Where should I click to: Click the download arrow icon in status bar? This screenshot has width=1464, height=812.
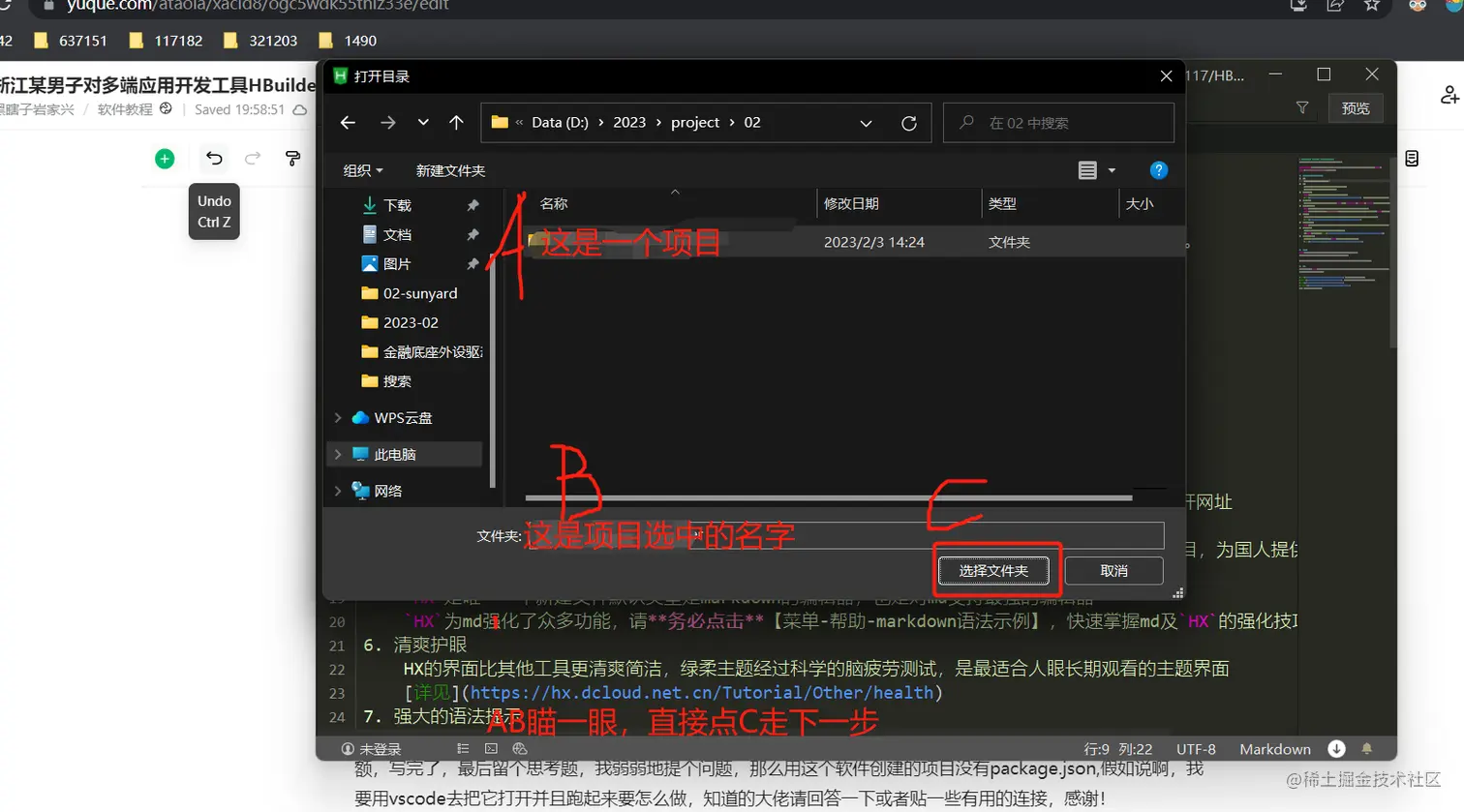[1336, 749]
